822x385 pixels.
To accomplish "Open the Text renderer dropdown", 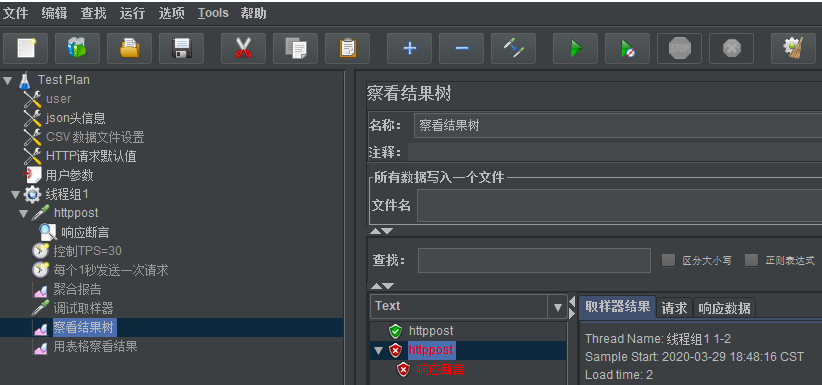I will (x=557, y=307).
